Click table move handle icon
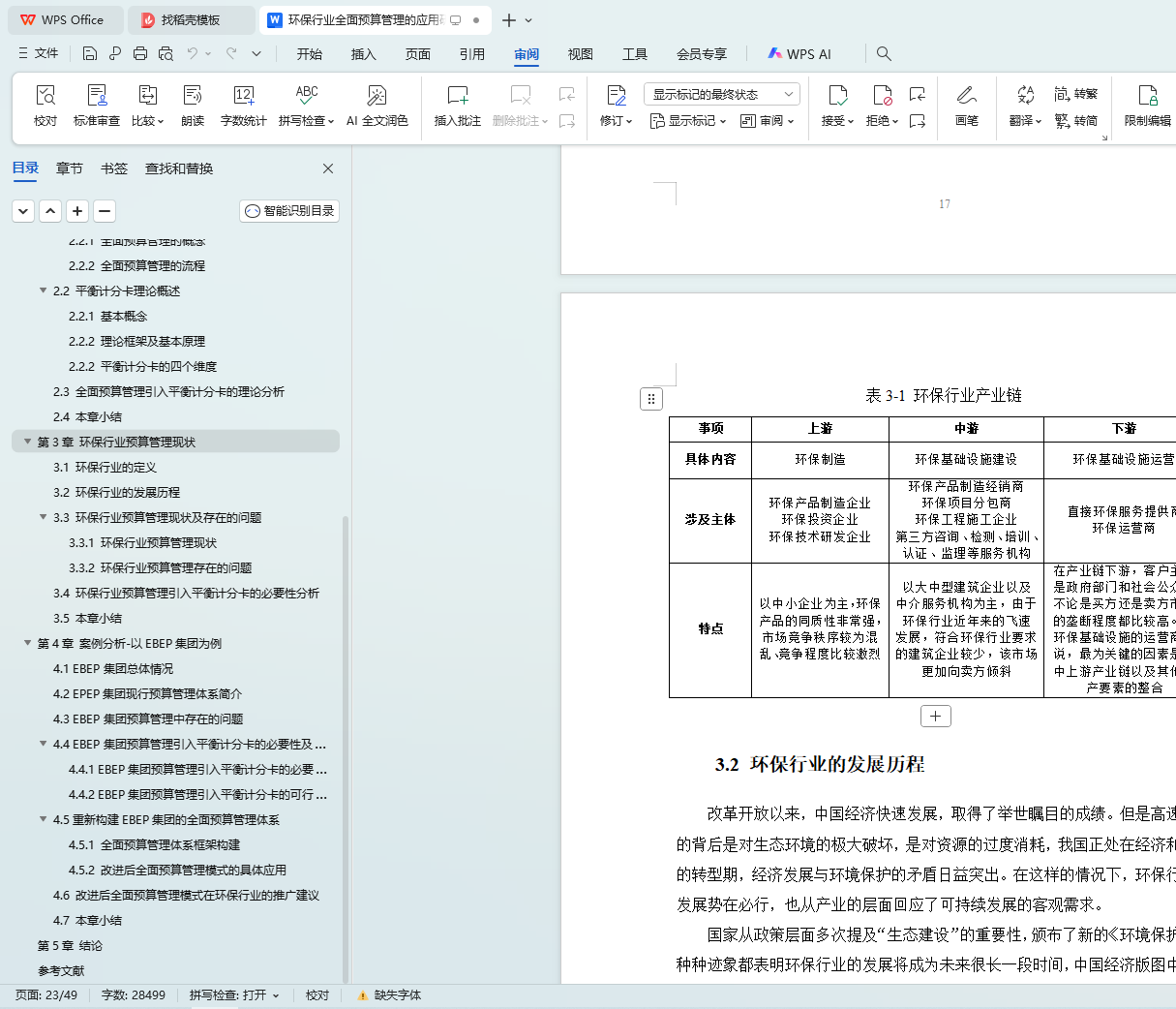The width and height of the screenshot is (1176, 1009). point(651,399)
